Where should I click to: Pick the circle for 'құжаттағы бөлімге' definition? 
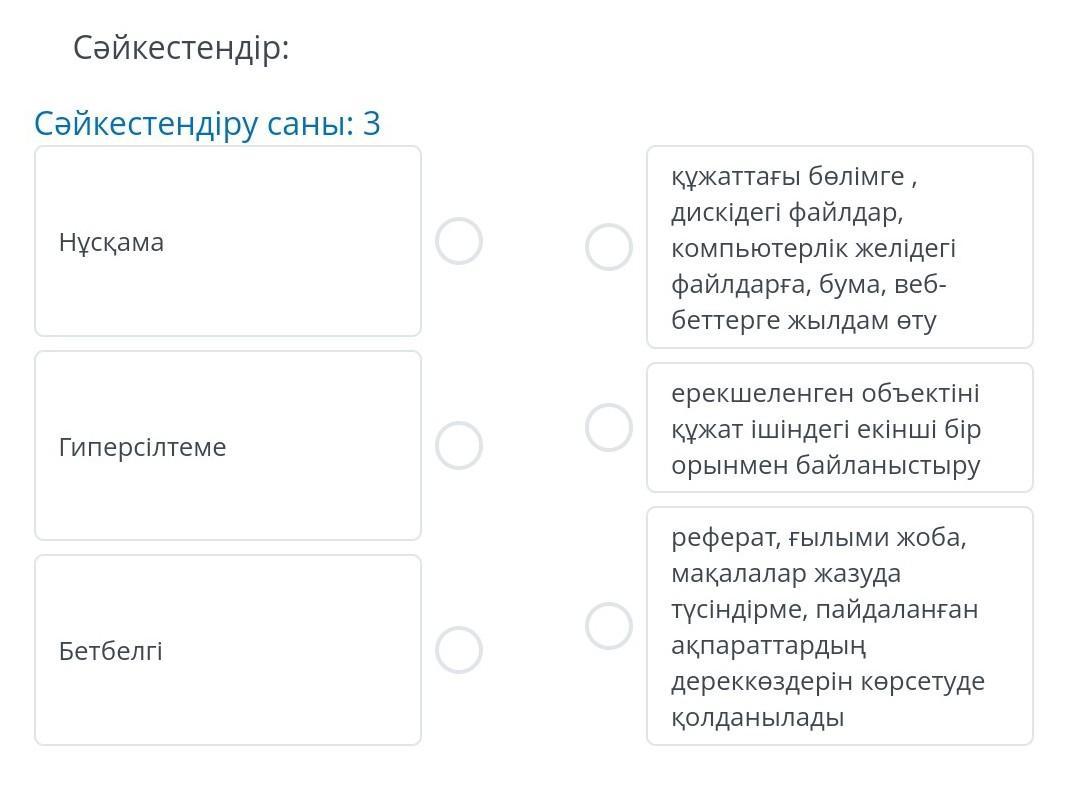click(x=608, y=247)
